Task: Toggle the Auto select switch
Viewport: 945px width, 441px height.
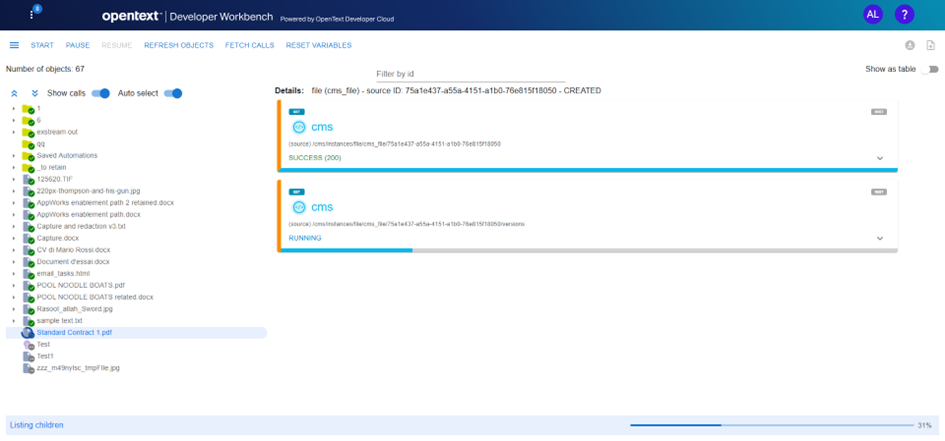Action: 173,93
